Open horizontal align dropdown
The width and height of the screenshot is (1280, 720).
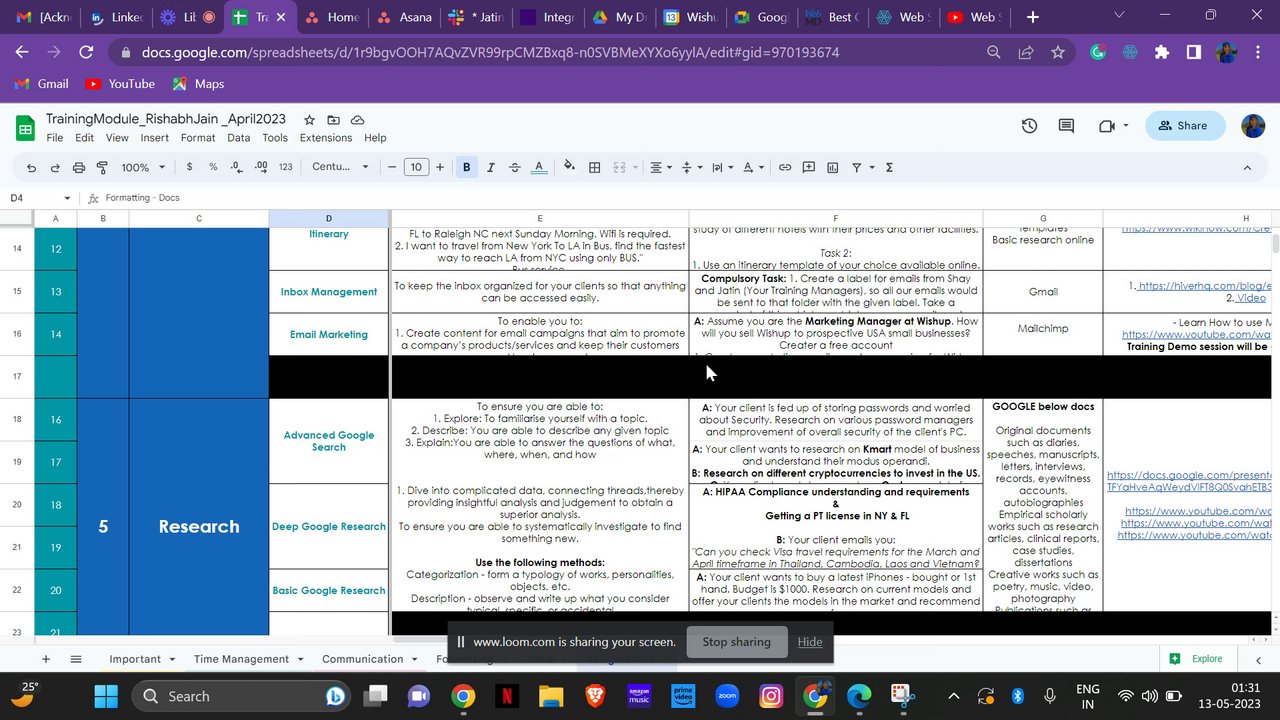(x=659, y=167)
